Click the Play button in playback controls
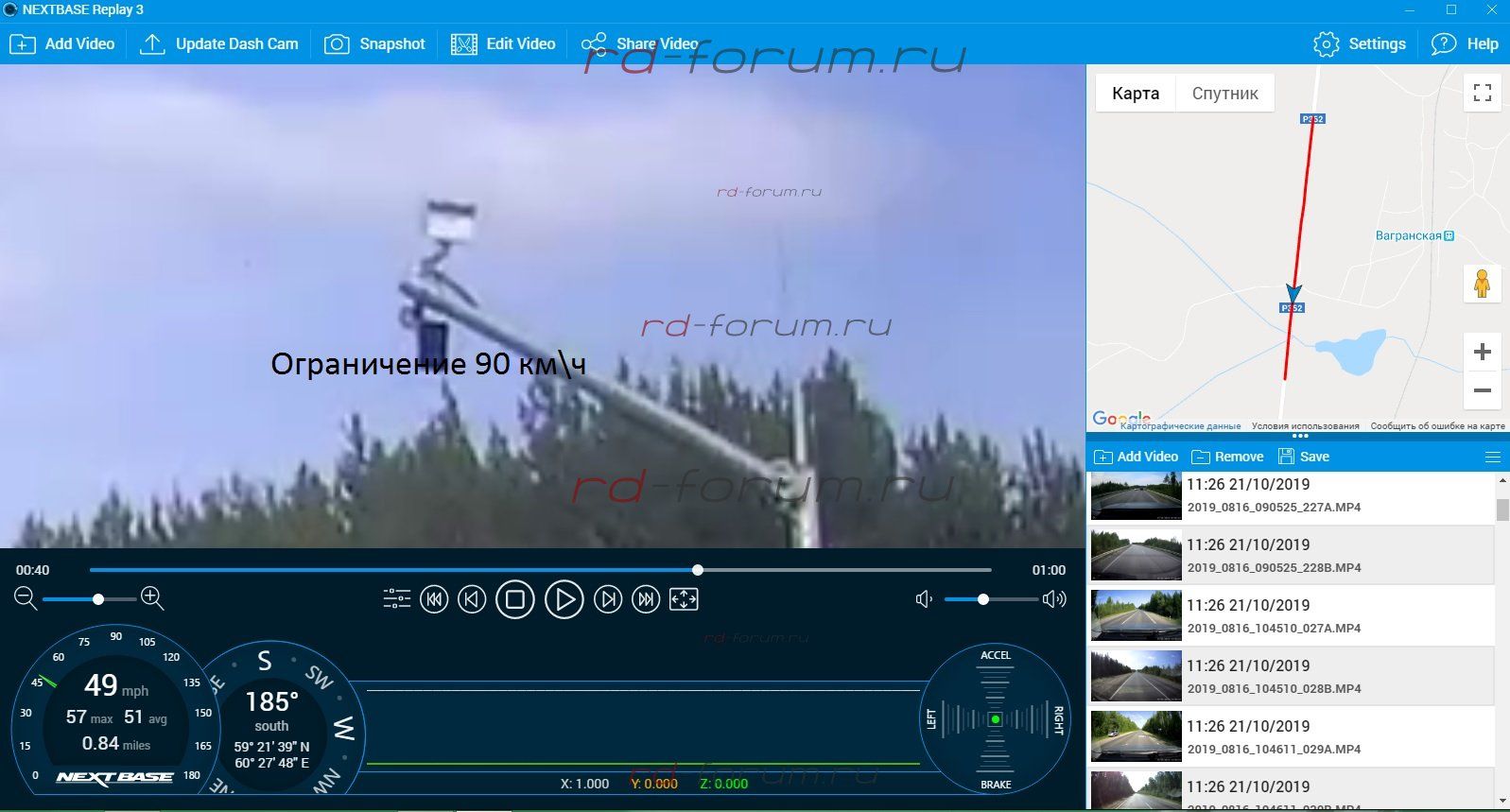Image resolution: width=1510 pixels, height=812 pixels. pos(564,599)
